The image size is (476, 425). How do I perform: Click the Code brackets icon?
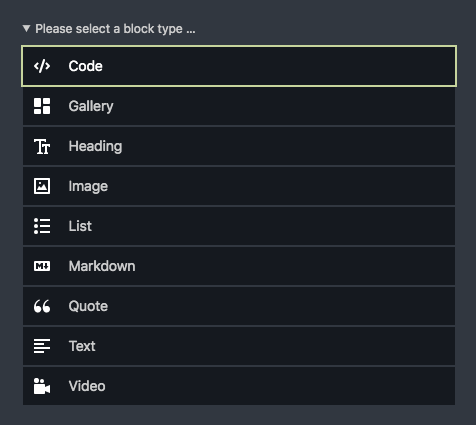click(42, 66)
